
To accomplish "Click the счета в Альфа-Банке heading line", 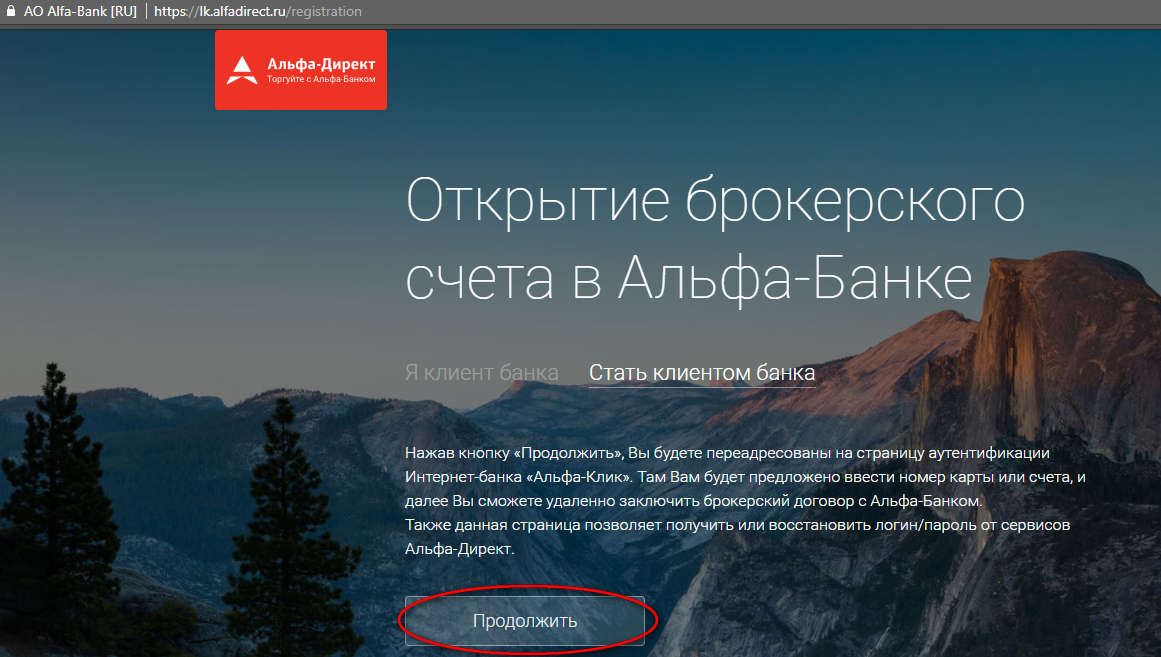I will (x=689, y=278).
